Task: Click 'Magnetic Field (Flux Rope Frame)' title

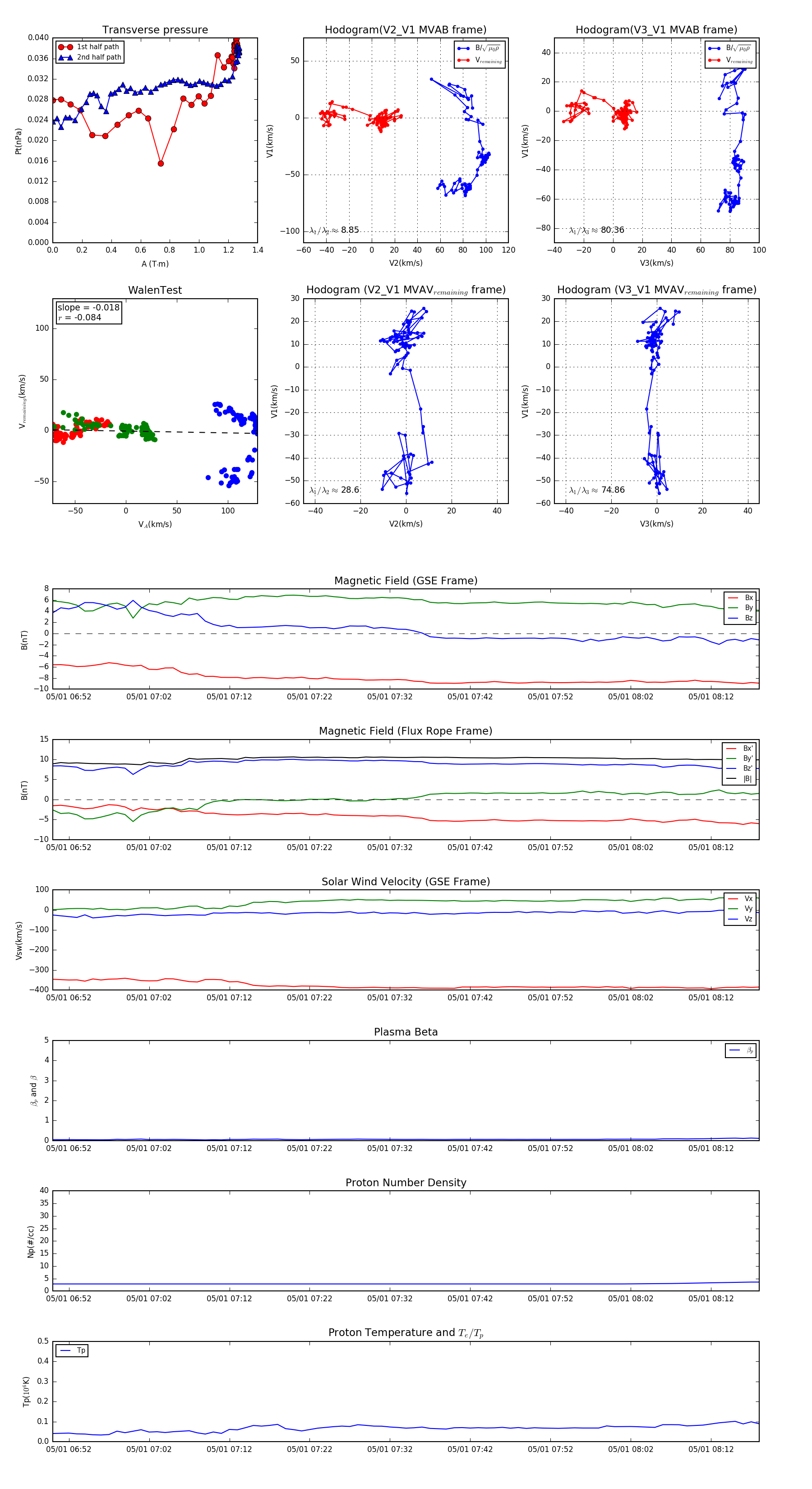Action: [x=406, y=731]
